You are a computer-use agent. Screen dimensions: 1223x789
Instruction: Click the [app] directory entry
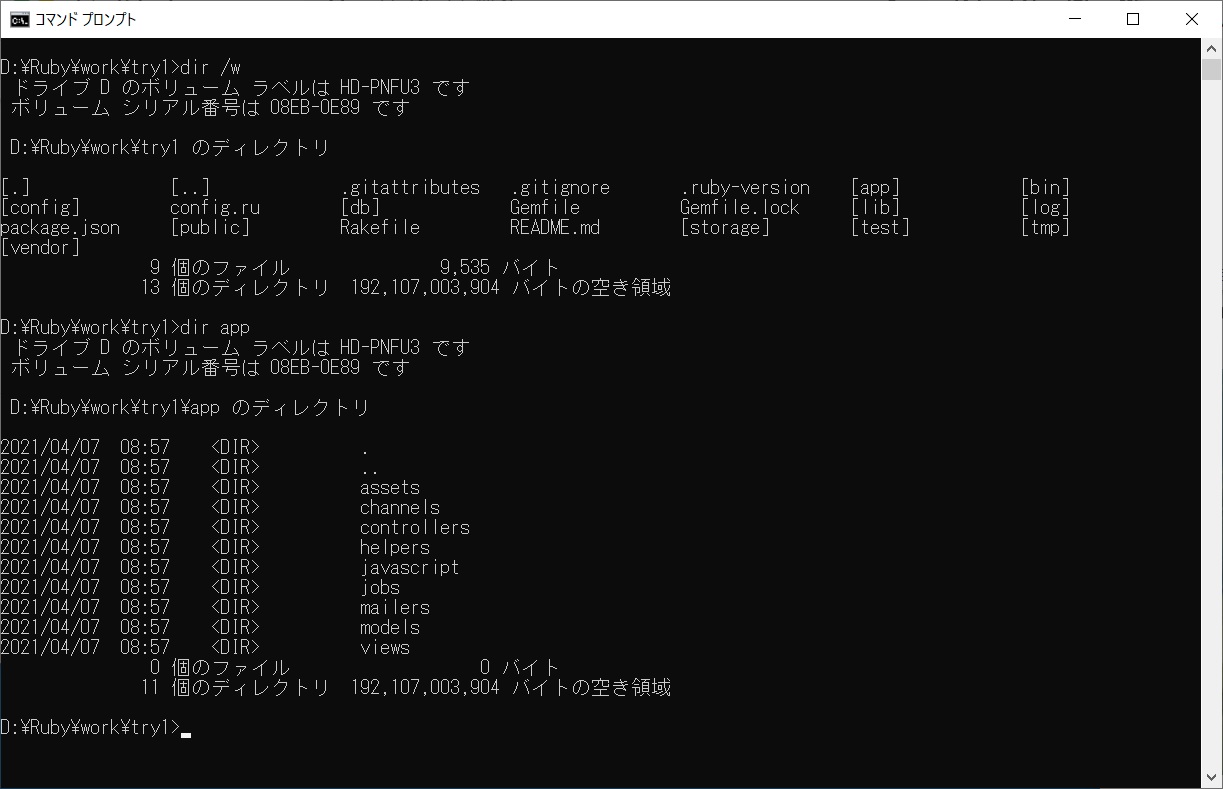coord(875,187)
